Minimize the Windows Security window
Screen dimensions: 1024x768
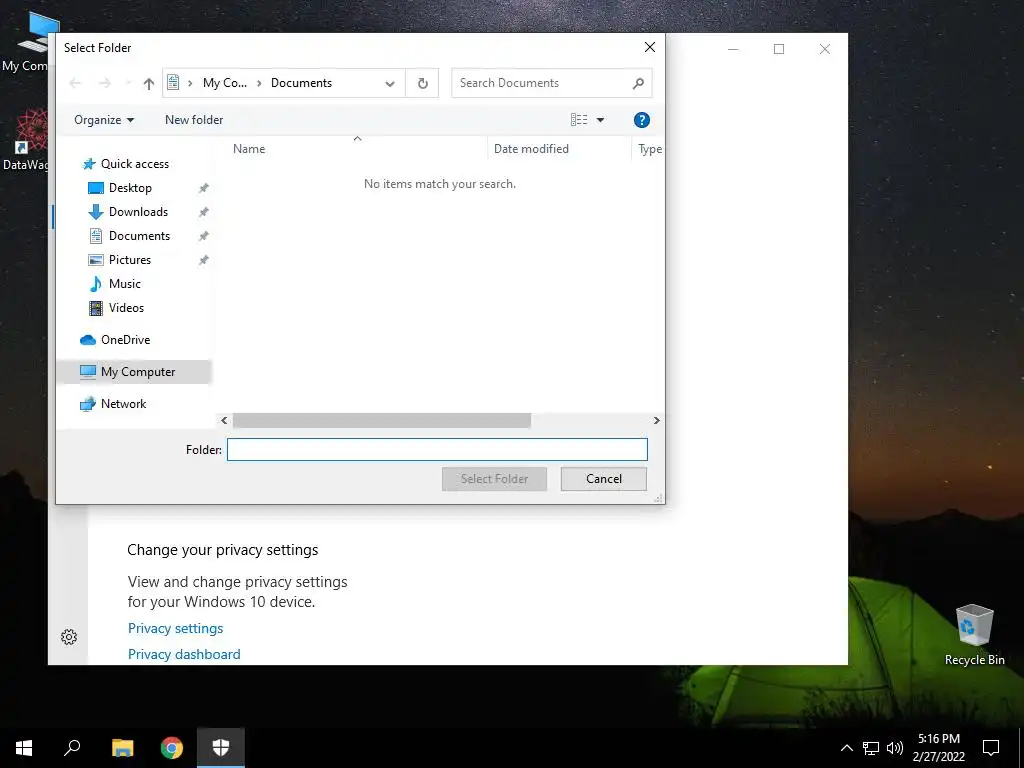733,49
